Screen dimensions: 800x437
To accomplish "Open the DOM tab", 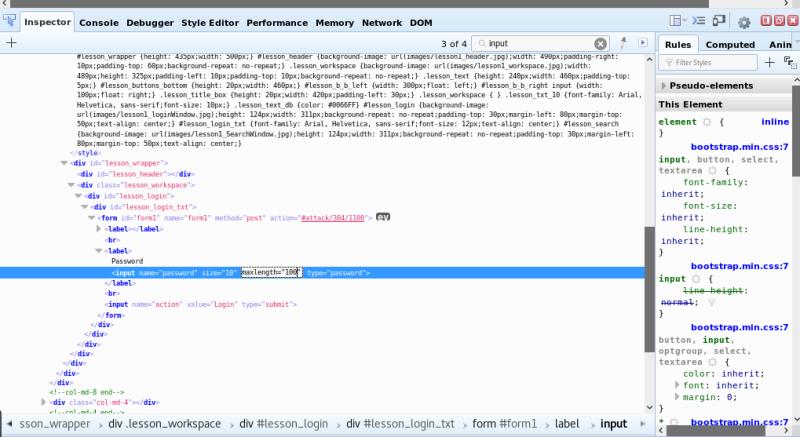I will pos(421,23).
